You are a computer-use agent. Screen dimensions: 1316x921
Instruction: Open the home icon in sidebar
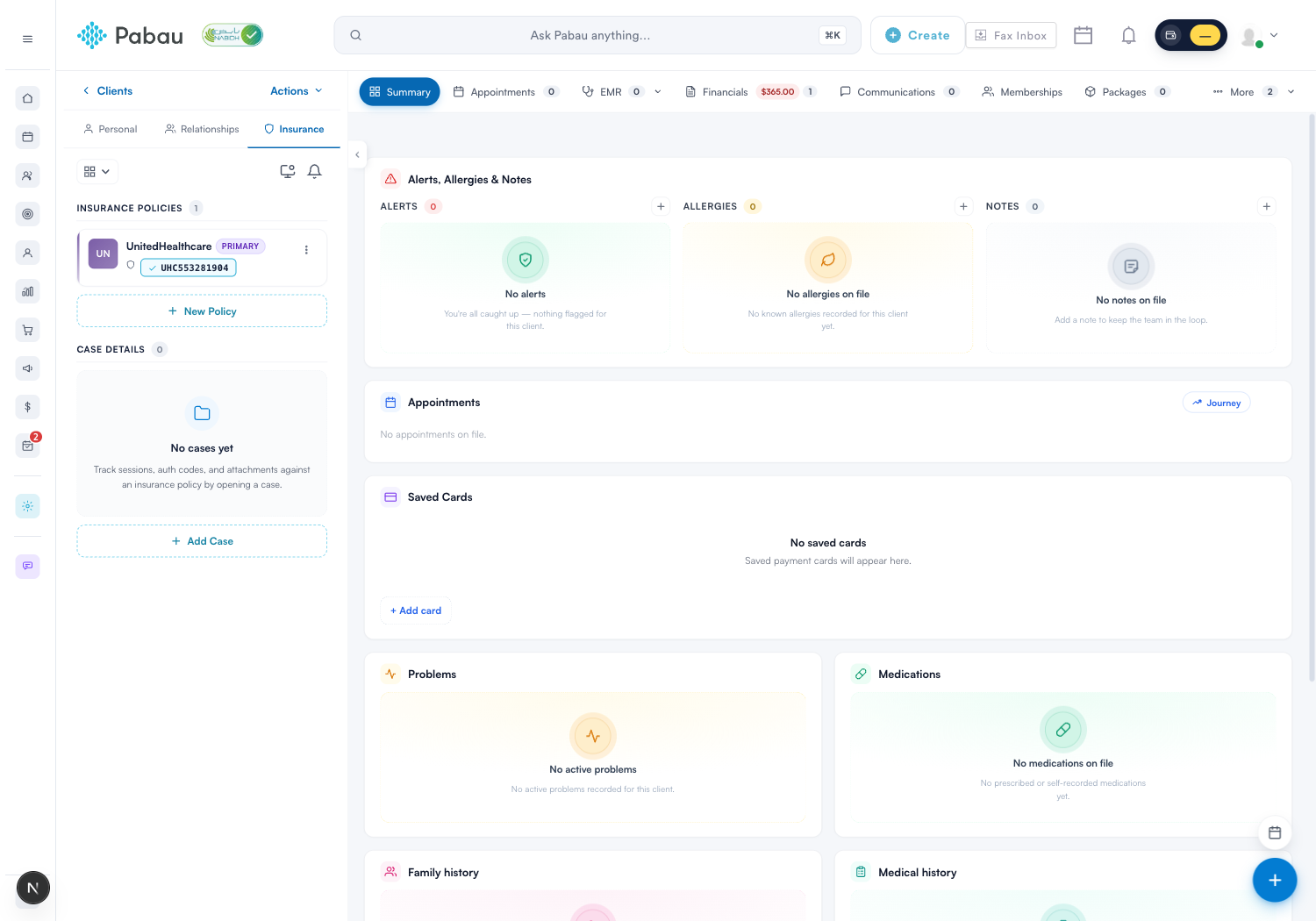(x=27, y=98)
